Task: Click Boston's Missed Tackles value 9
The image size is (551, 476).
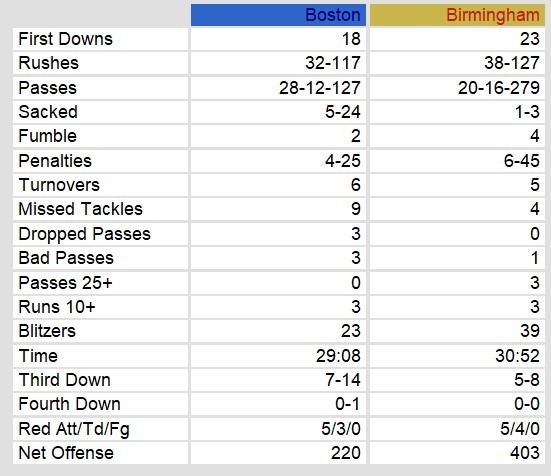Action: (356, 209)
